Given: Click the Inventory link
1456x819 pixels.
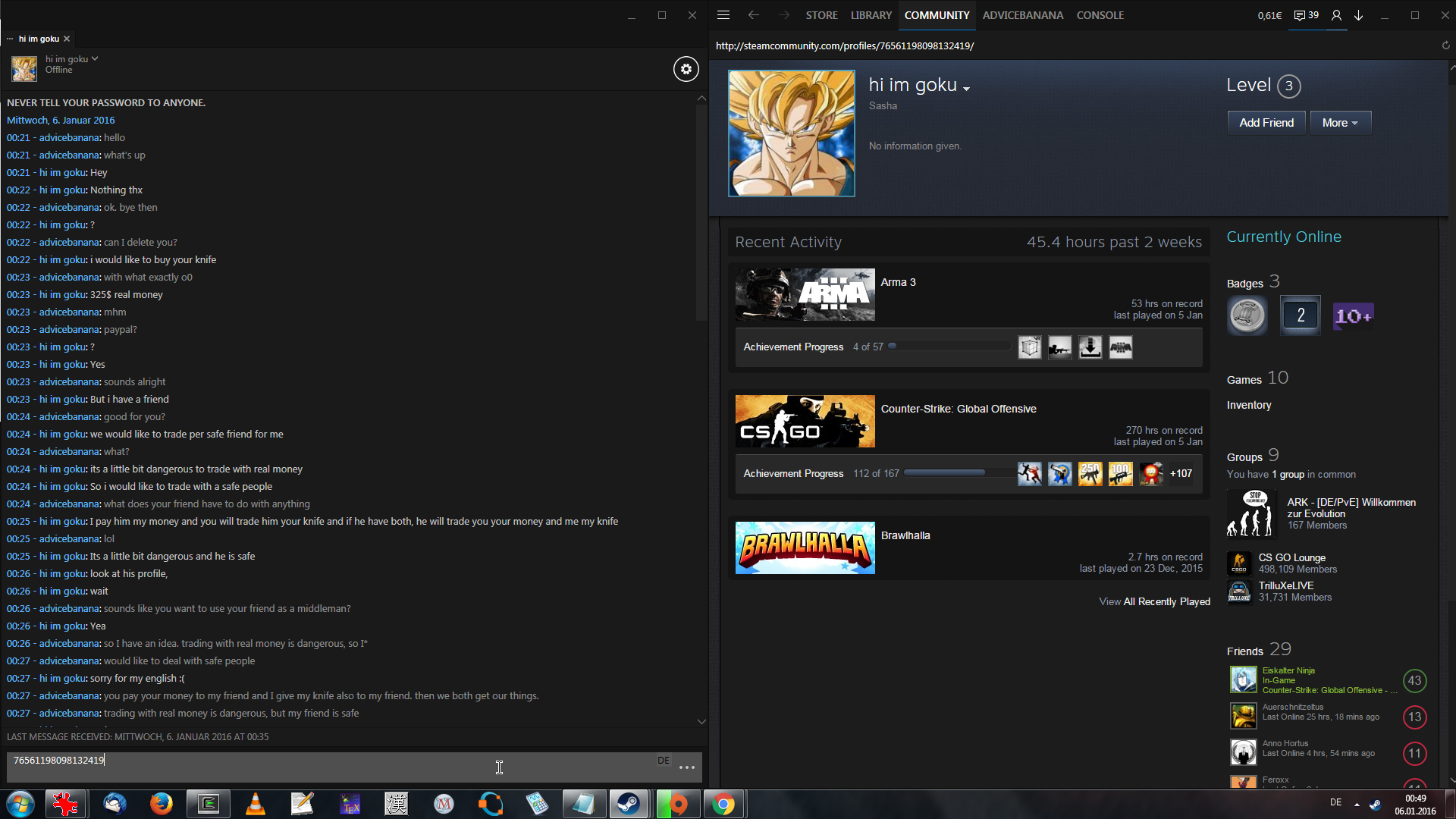Looking at the screenshot, I should coord(1248,405).
